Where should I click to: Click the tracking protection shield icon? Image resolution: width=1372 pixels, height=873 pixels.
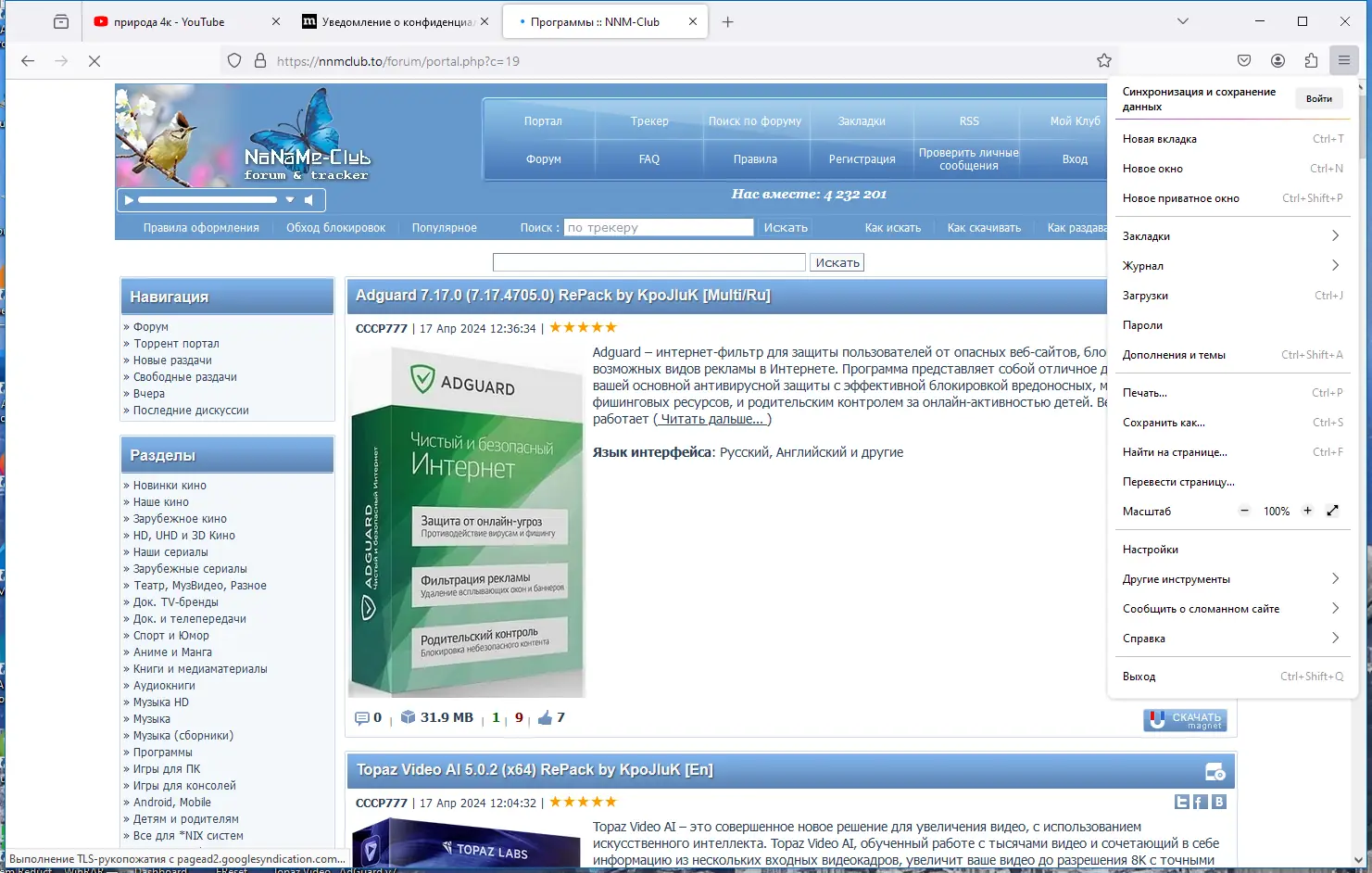tap(234, 60)
